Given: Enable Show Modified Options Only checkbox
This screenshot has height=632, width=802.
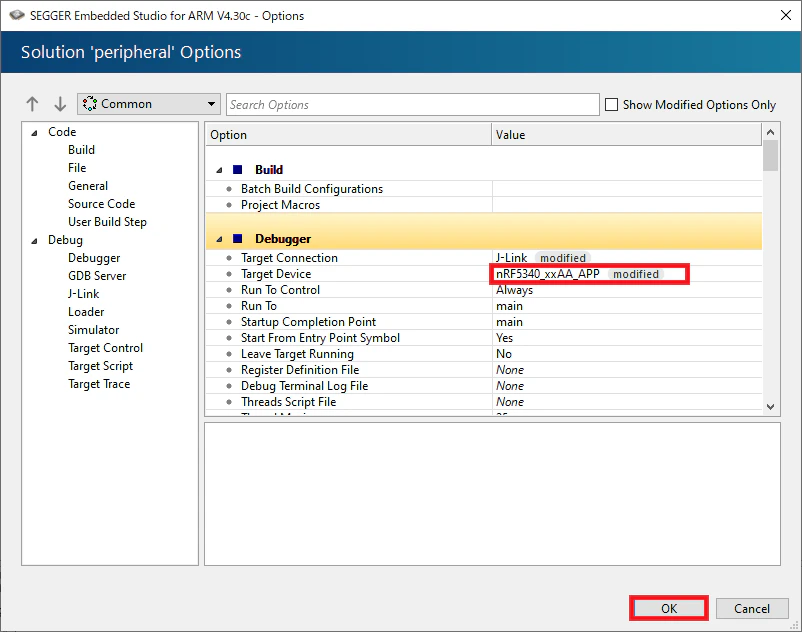Looking at the screenshot, I should (611, 105).
